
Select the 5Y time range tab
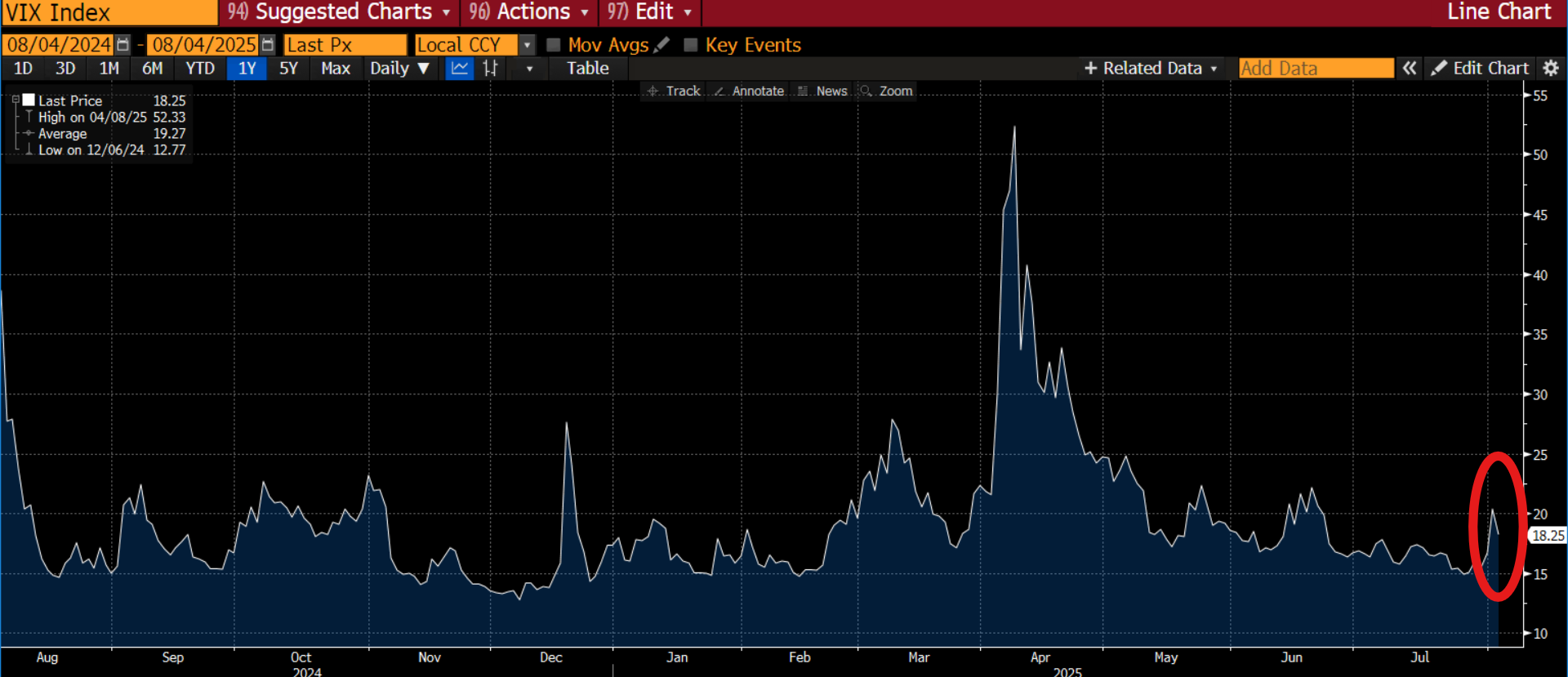pos(288,69)
